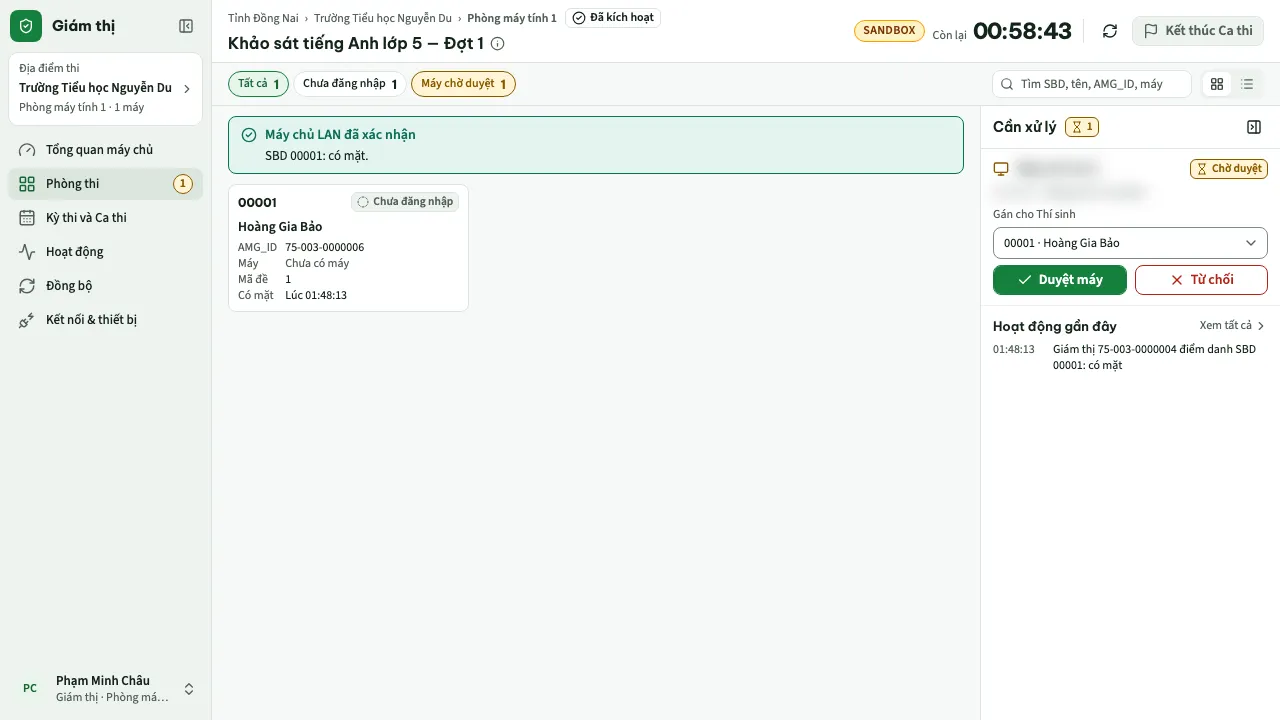This screenshot has height=720, width=1280.
Task: Open Xem tất cả recent activity
Action: tap(1232, 326)
